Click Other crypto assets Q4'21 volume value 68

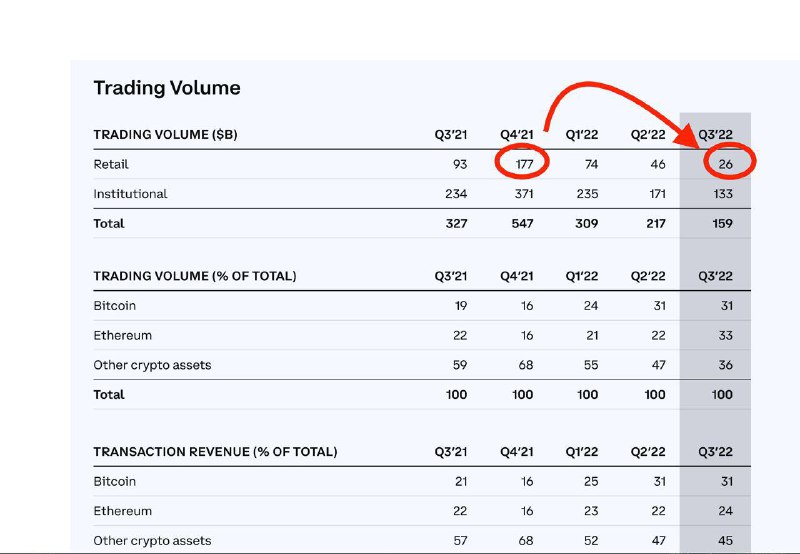(x=526, y=365)
